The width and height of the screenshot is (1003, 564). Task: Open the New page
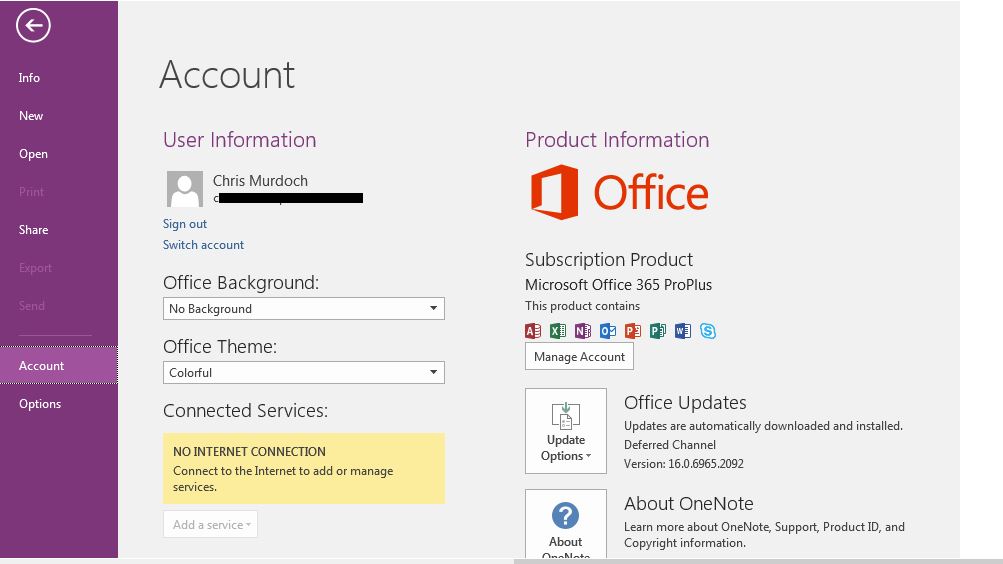point(59,116)
